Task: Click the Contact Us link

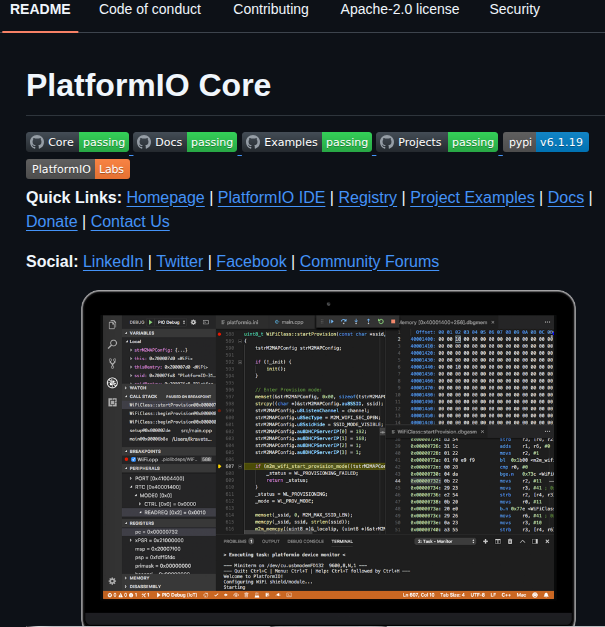Action: 130,222
